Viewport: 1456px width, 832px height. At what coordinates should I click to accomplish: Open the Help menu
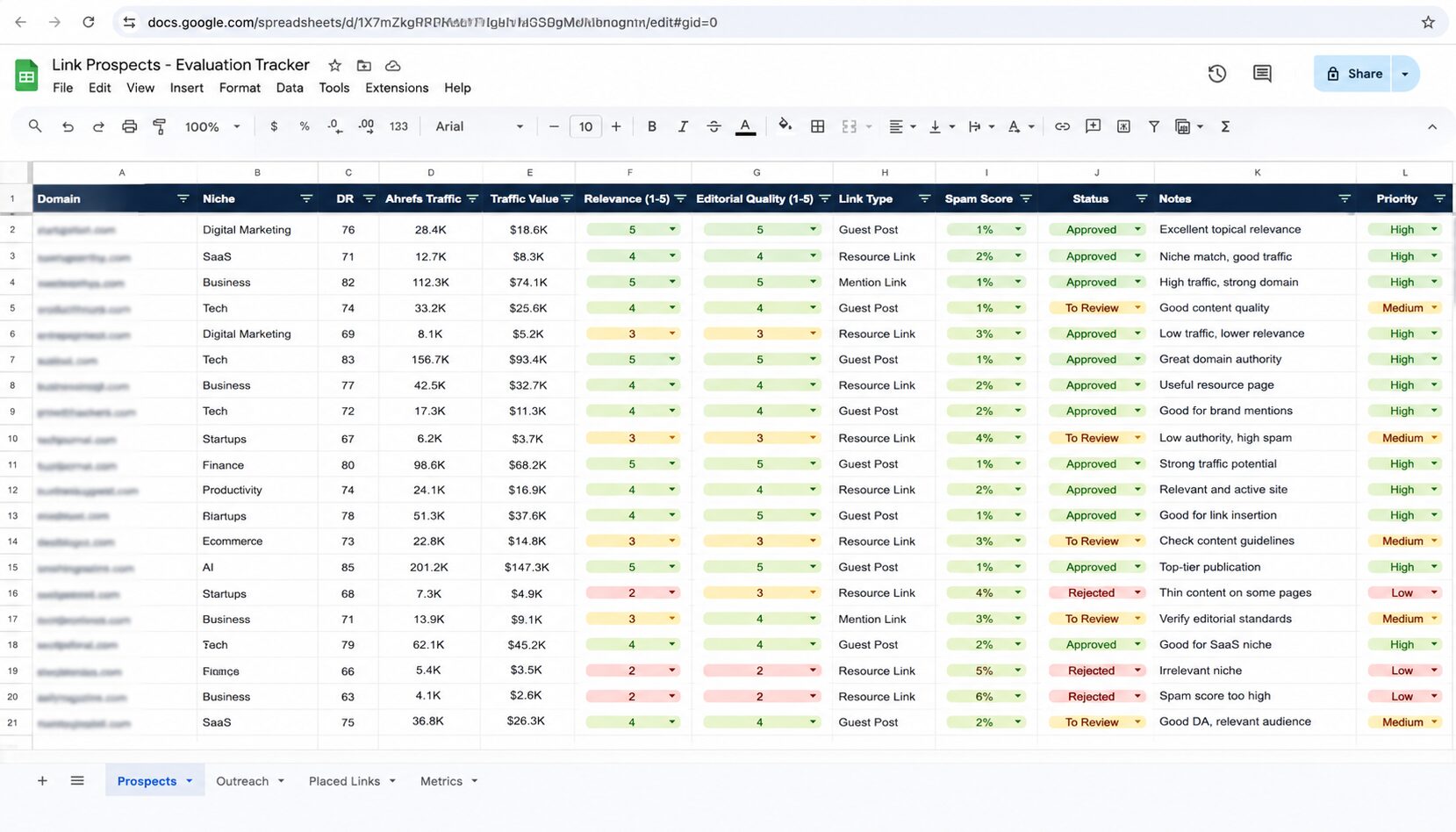click(457, 88)
